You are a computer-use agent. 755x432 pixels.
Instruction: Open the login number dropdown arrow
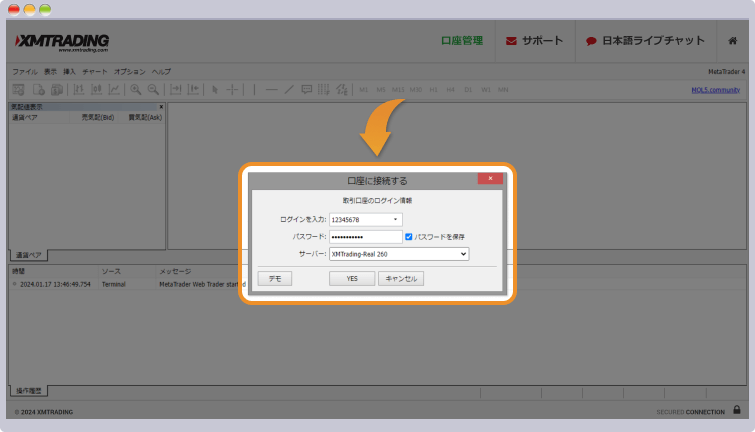(x=395, y=220)
